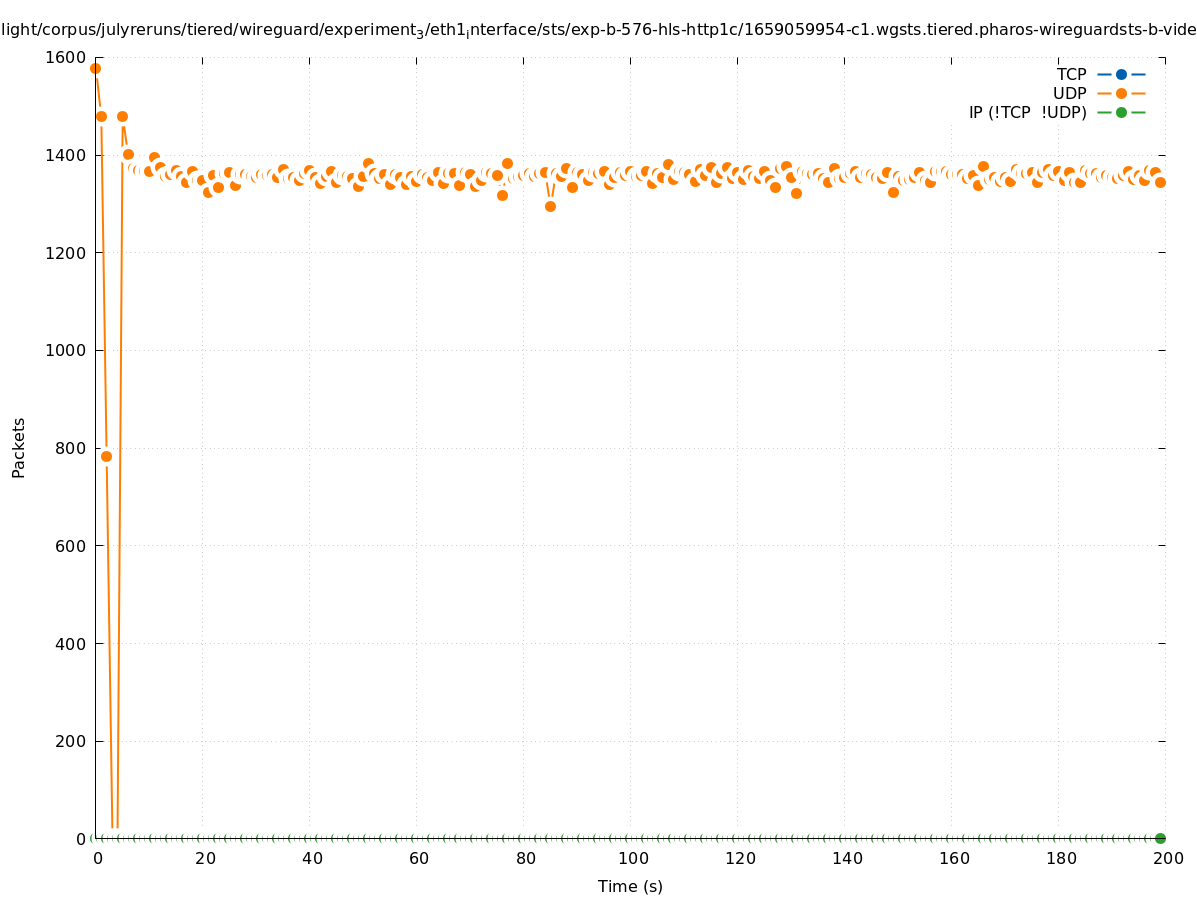Click the 200 tick on the x-axis
Image resolution: width=1197 pixels, height=900 pixels.
click(x=1167, y=858)
